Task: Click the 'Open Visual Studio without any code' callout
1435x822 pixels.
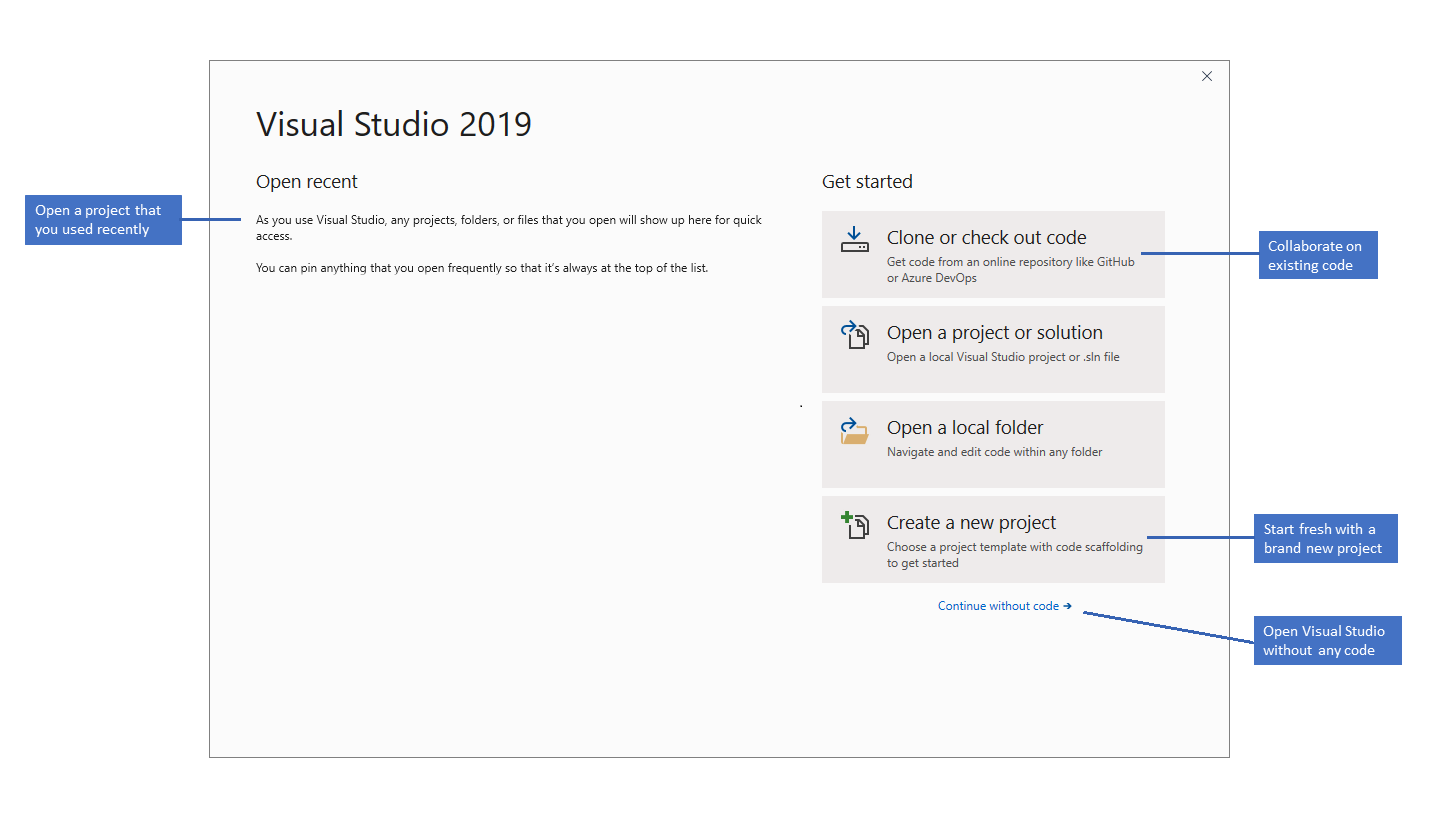Action: point(1327,640)
